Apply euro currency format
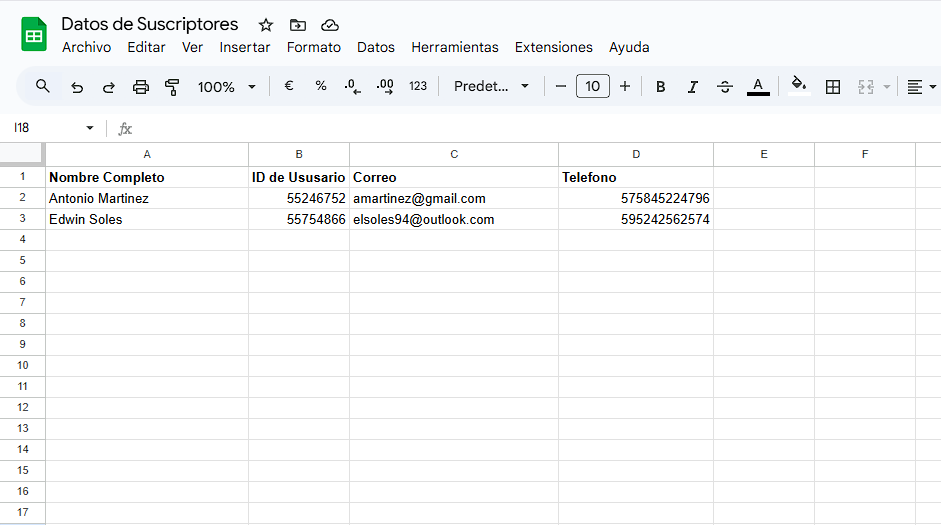The width and height of the screenshot is (941, 525). 289,86
